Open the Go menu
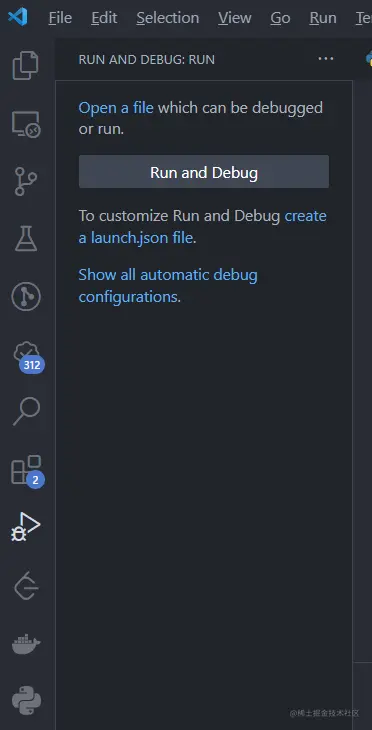The width and height of the screenshot is (372, 730). click(x=280, y=18)
